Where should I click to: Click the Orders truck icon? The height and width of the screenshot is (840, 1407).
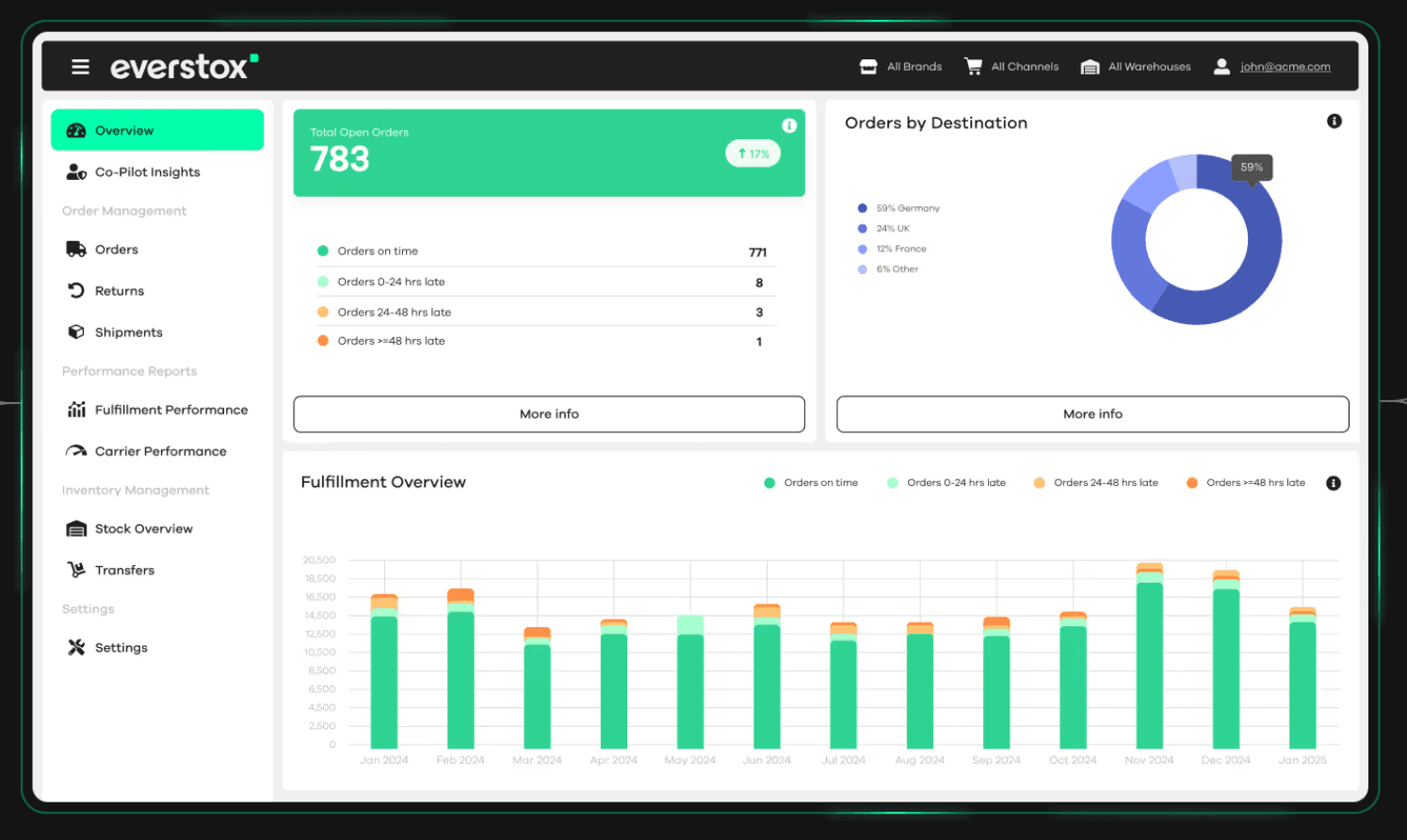point(76,249)
